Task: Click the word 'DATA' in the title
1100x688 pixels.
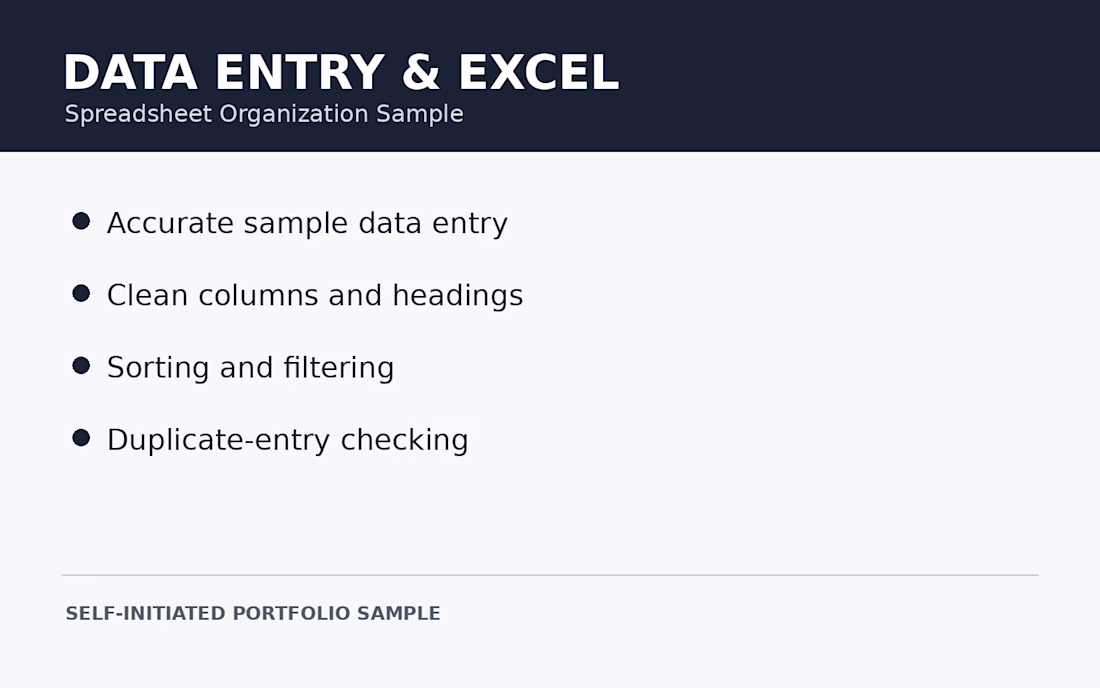Action: pyautogui.click(x=130, y=72)
